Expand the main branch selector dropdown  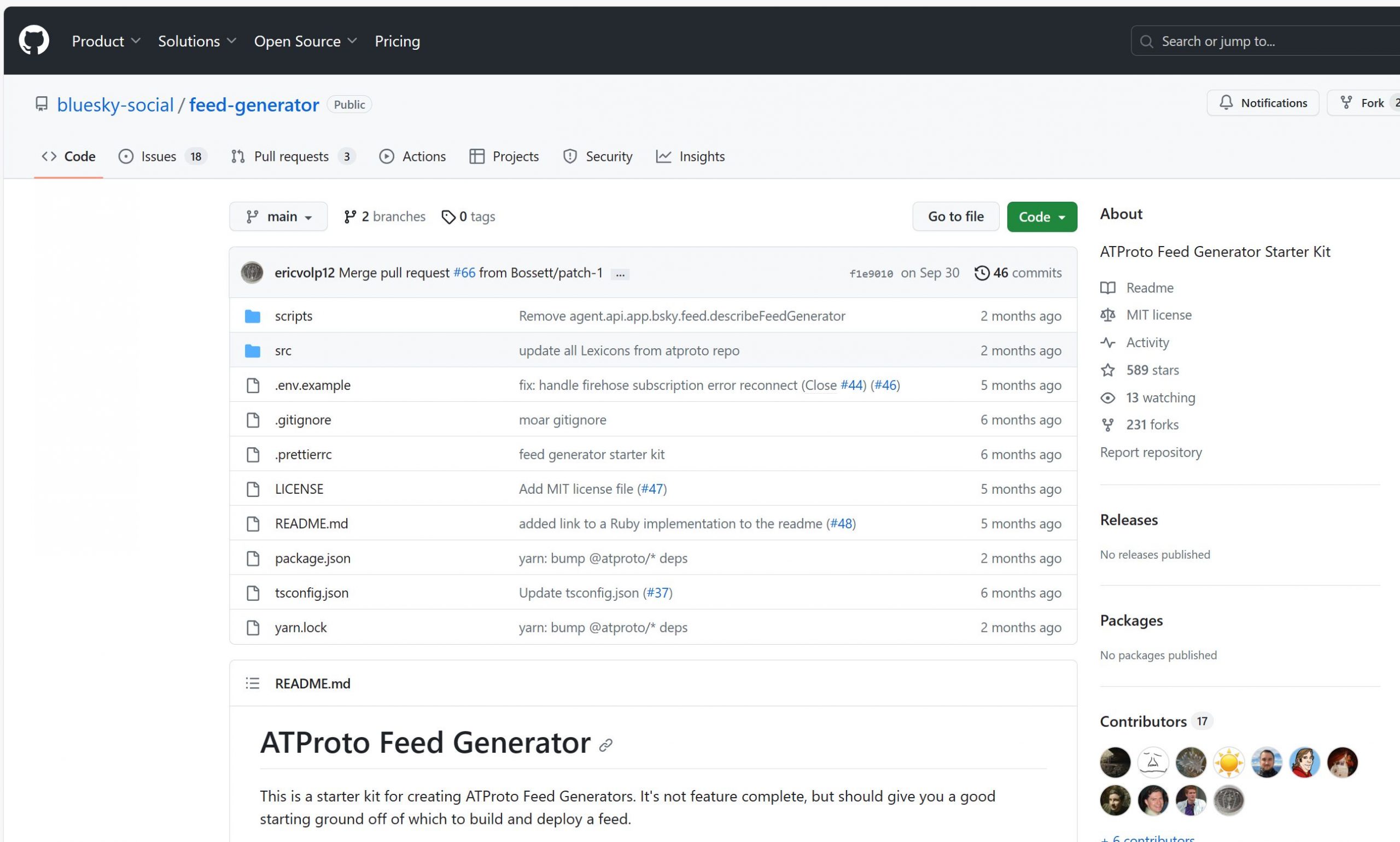[278, 217]
